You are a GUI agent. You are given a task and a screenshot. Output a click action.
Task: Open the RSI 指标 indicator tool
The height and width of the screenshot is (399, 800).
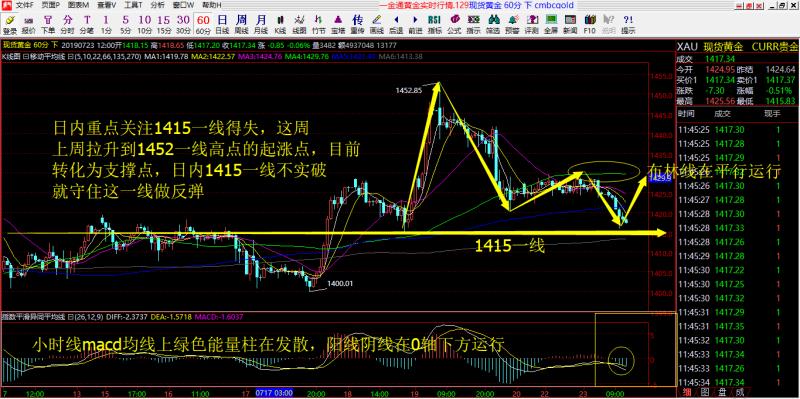434,24
